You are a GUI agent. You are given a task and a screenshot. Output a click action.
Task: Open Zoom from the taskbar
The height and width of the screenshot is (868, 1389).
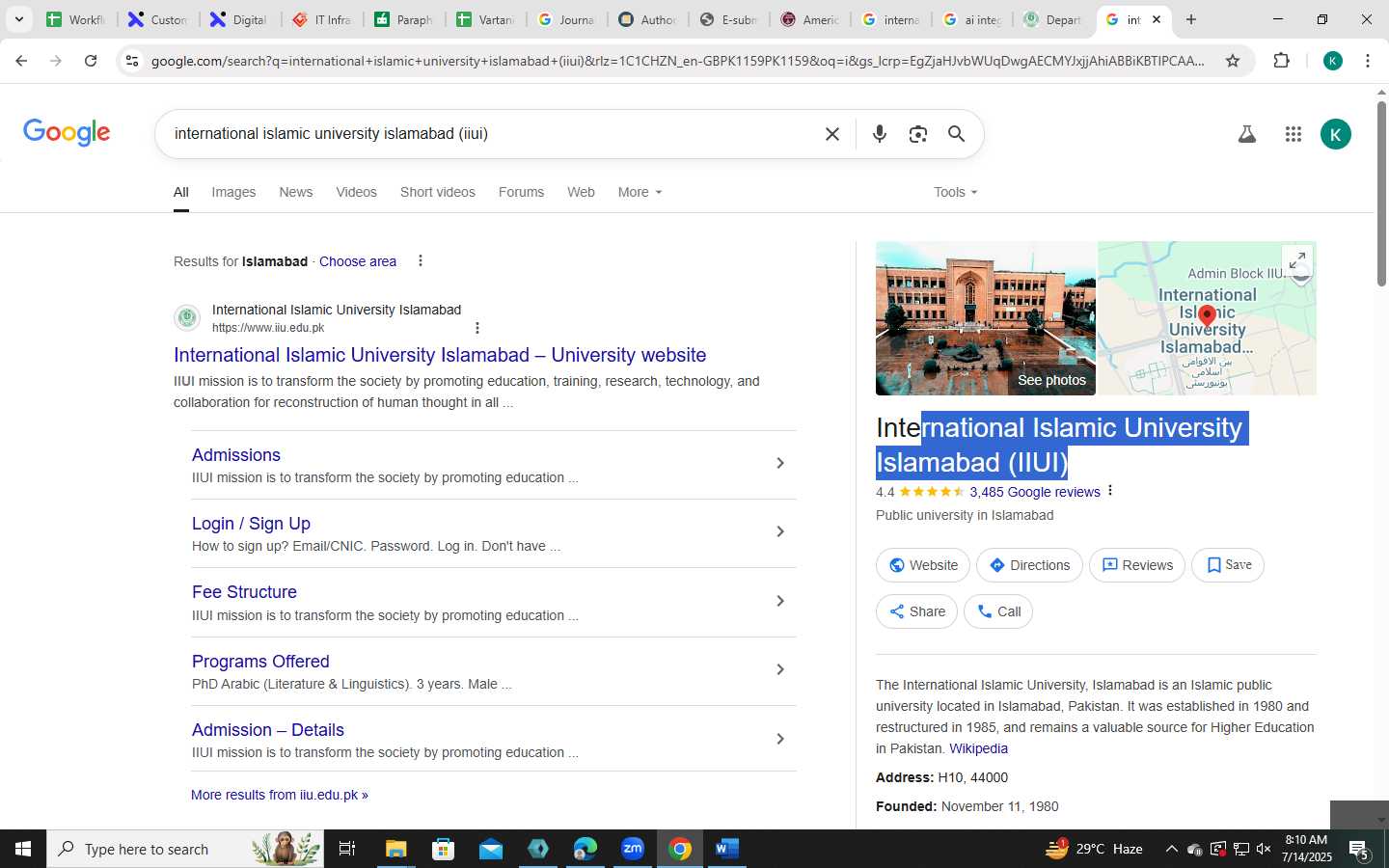click(633, 849)
